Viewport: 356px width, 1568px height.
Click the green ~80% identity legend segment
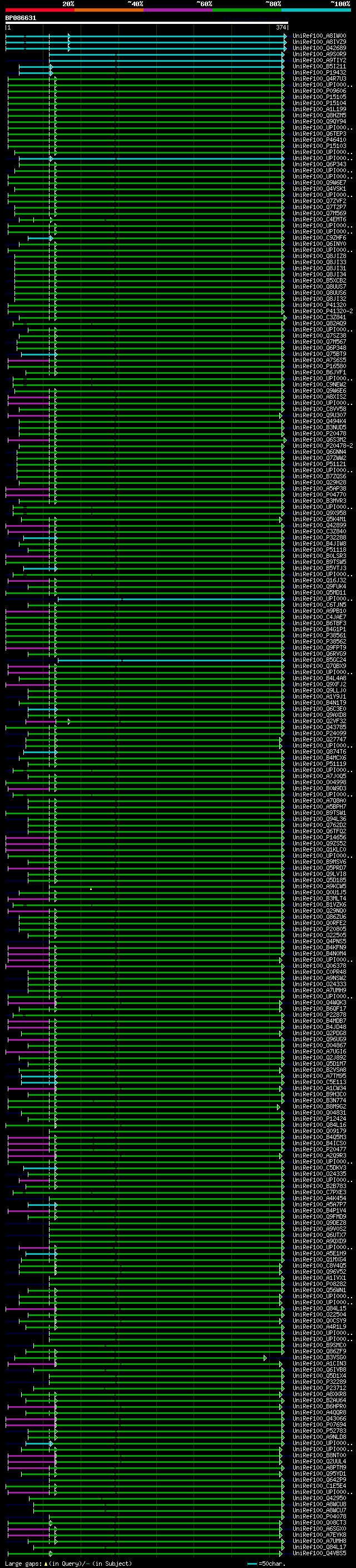247,10
